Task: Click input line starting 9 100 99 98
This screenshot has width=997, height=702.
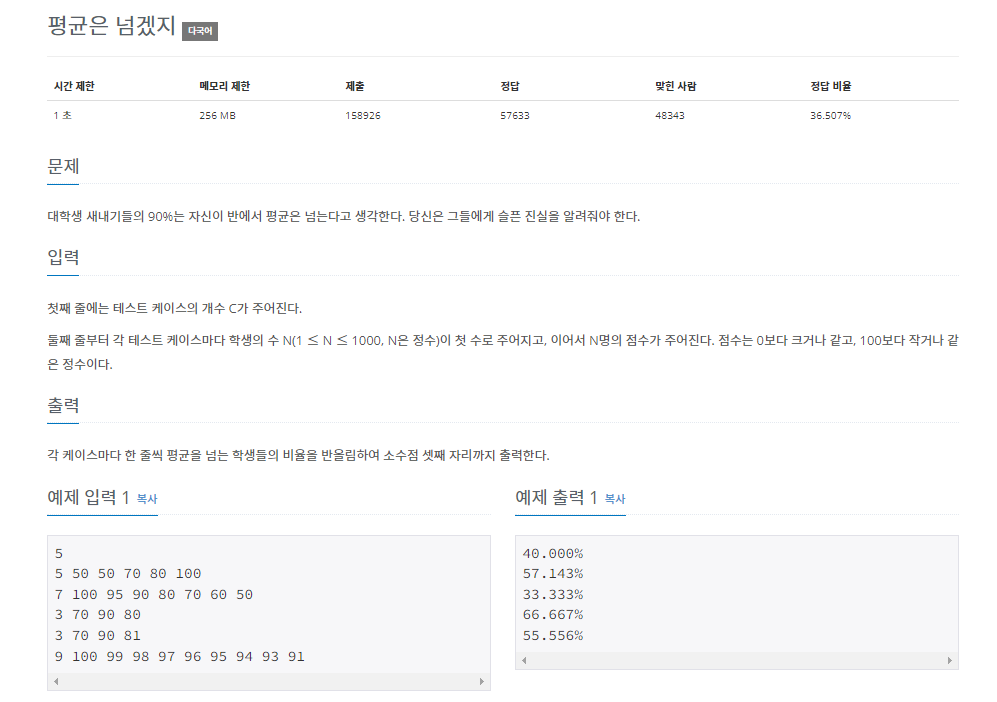Action: point(180,657)
